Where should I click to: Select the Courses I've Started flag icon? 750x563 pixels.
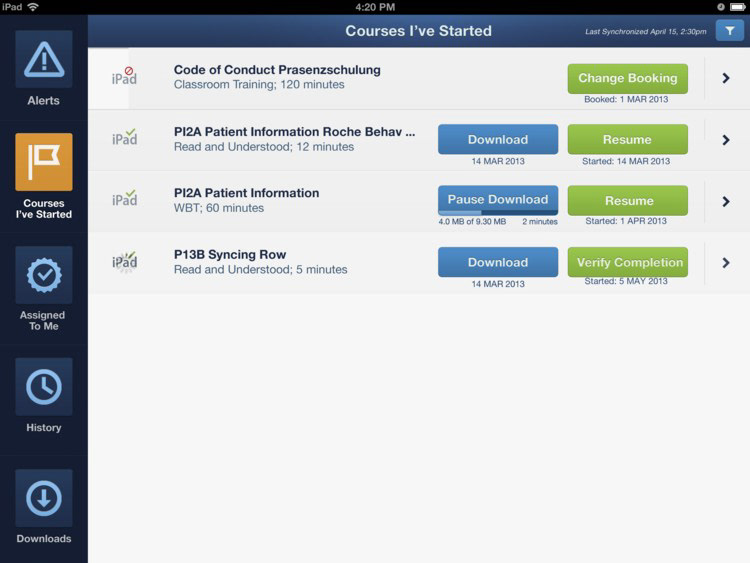coord(44,162)
